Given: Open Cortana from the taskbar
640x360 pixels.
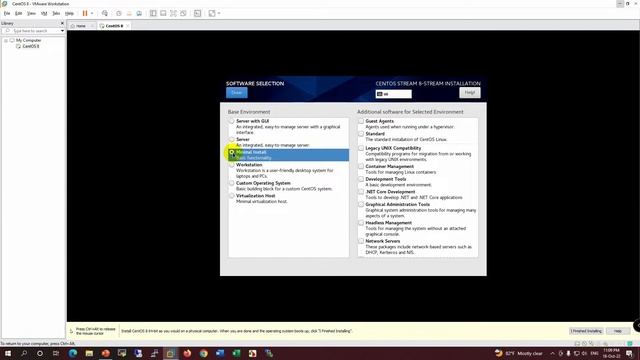Looking at the screenshot, I should tap(40, 353).
